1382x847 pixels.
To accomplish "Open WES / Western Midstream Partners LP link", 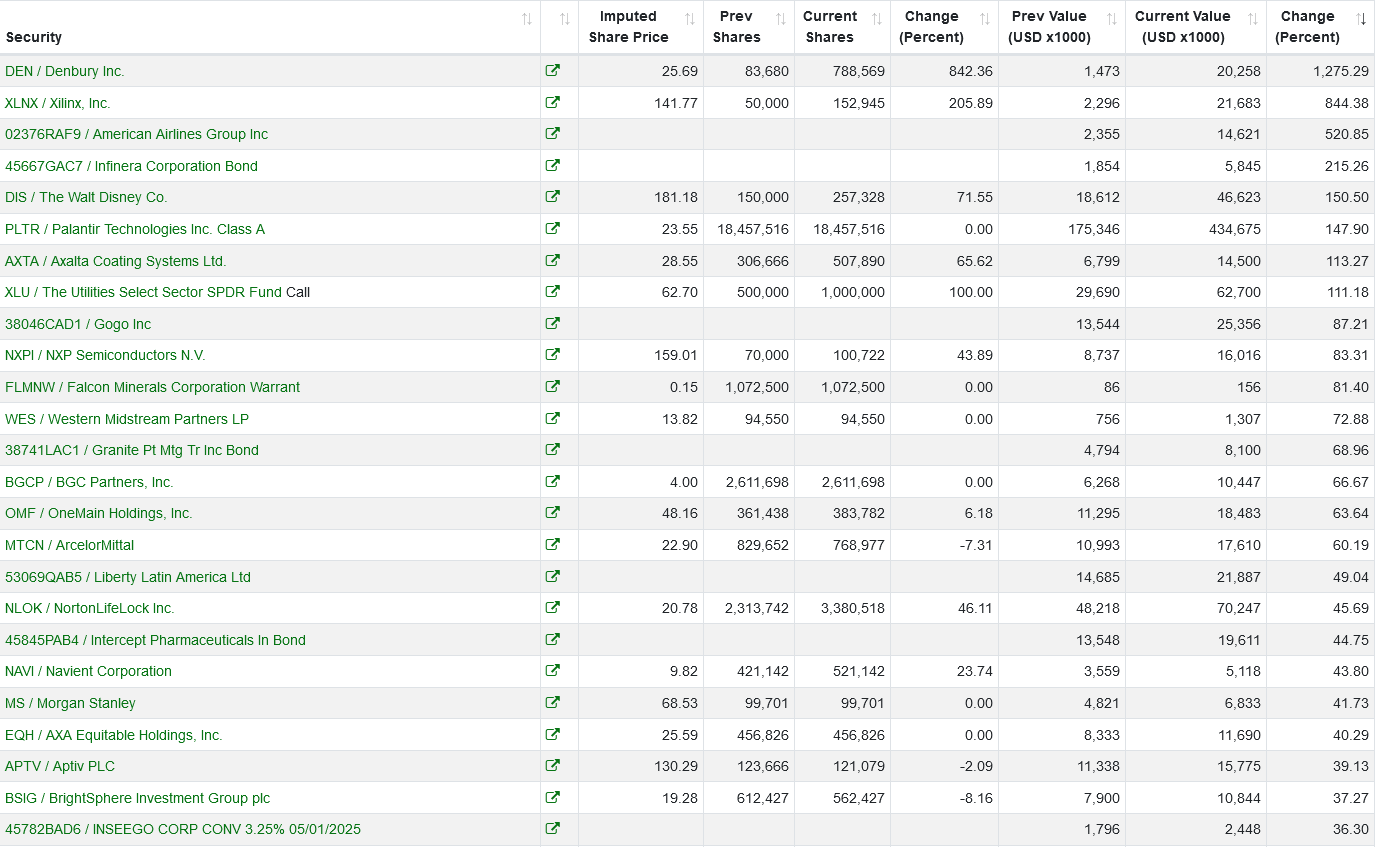I will [x=127, y=419].
